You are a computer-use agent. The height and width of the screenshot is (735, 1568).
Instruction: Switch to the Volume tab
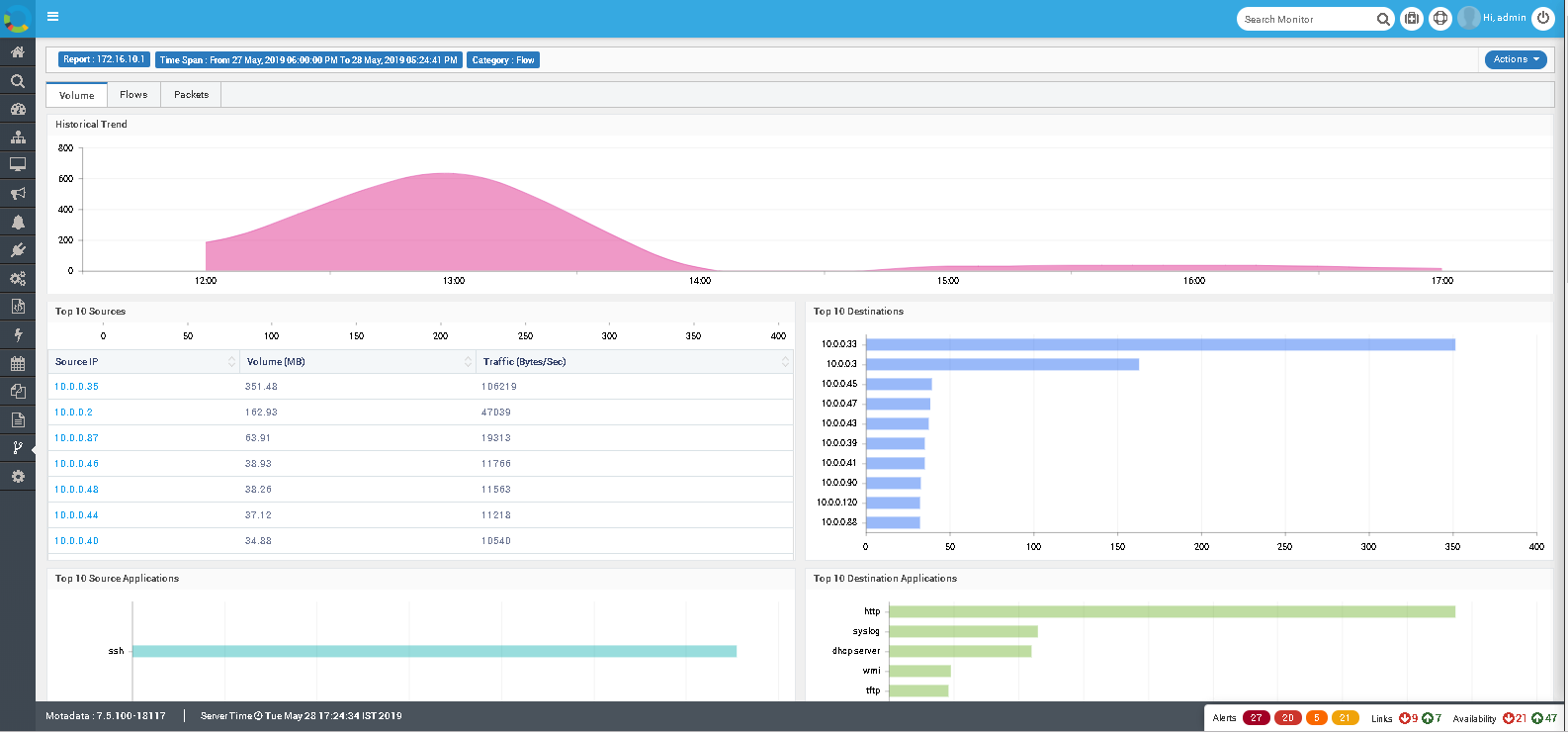click(76, 95)
